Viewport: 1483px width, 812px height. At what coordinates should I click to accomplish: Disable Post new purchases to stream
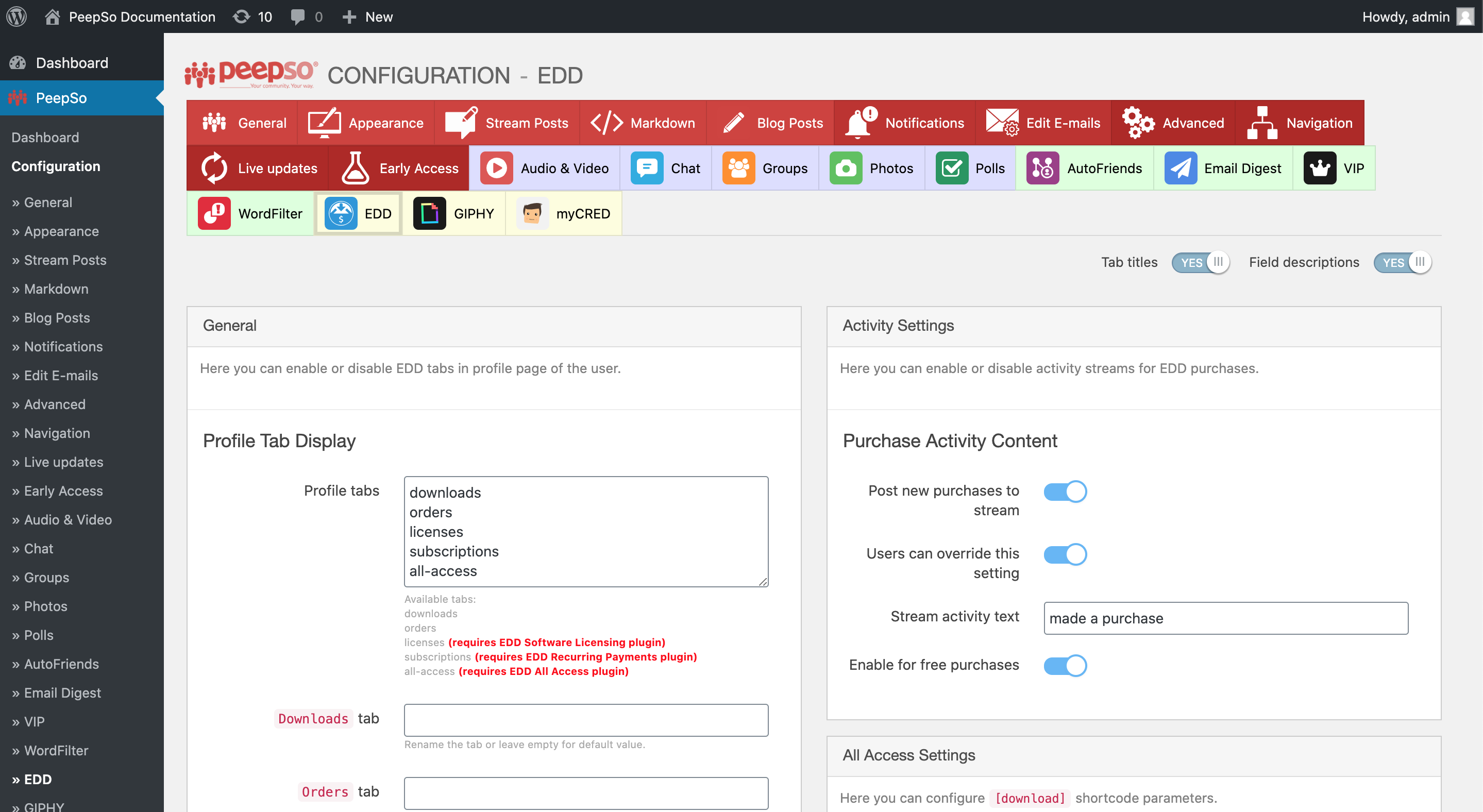(x=1065, y=492)
